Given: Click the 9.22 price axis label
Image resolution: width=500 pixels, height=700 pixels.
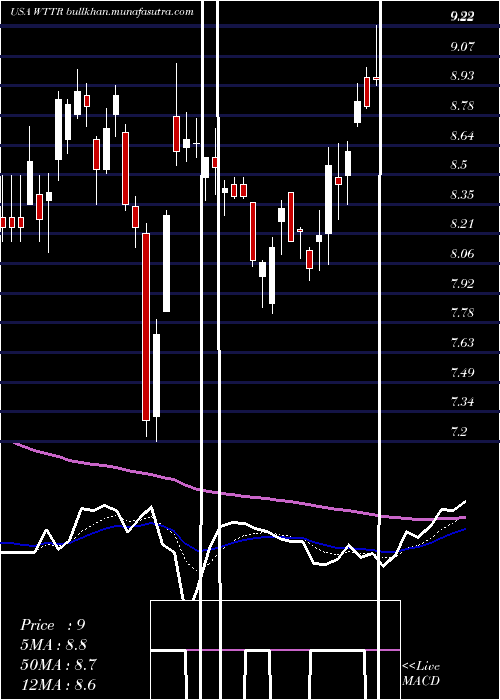Looking at the screenshot, I should [x=462, y=17].
